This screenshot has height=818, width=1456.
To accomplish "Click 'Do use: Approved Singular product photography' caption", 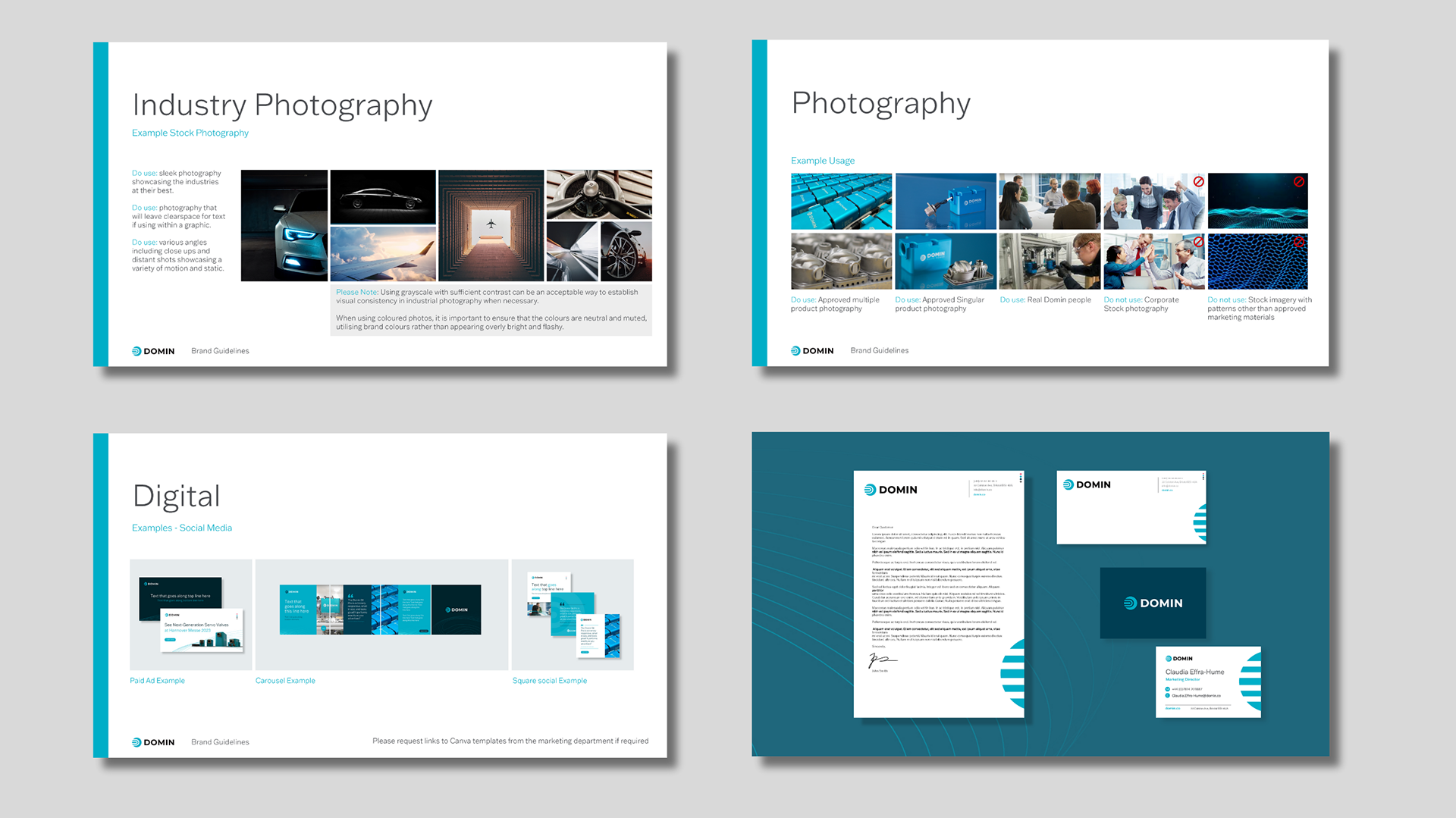I will coord(940,304).
